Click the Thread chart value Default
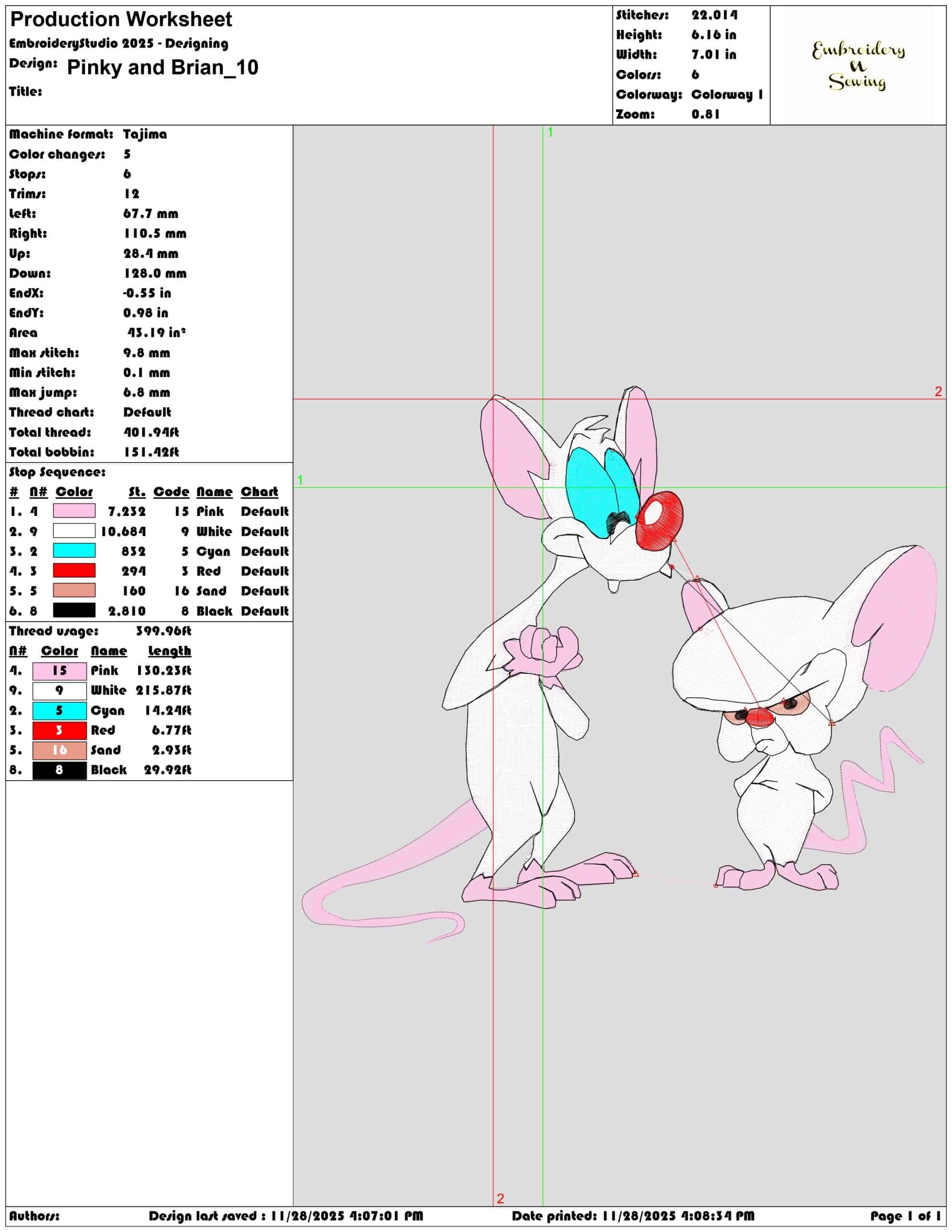 coord(147,412)
